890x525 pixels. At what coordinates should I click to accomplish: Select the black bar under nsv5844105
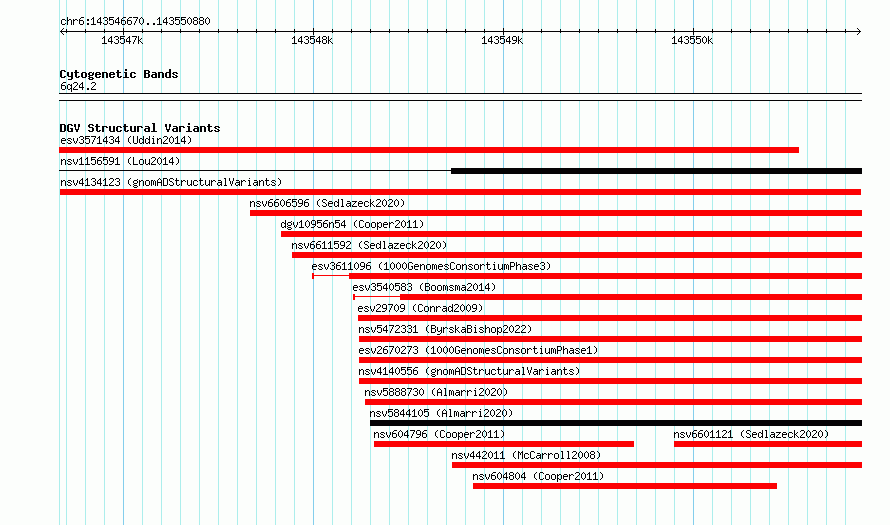pos(616,423)
